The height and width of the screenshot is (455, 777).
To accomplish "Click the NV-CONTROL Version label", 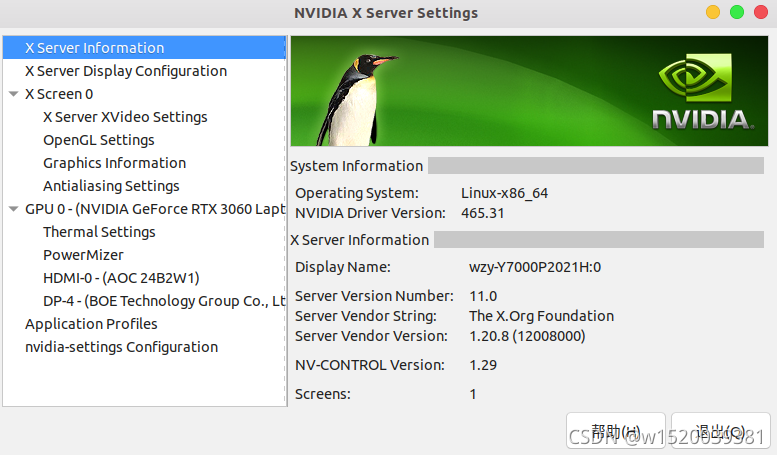I will (370, 365).
